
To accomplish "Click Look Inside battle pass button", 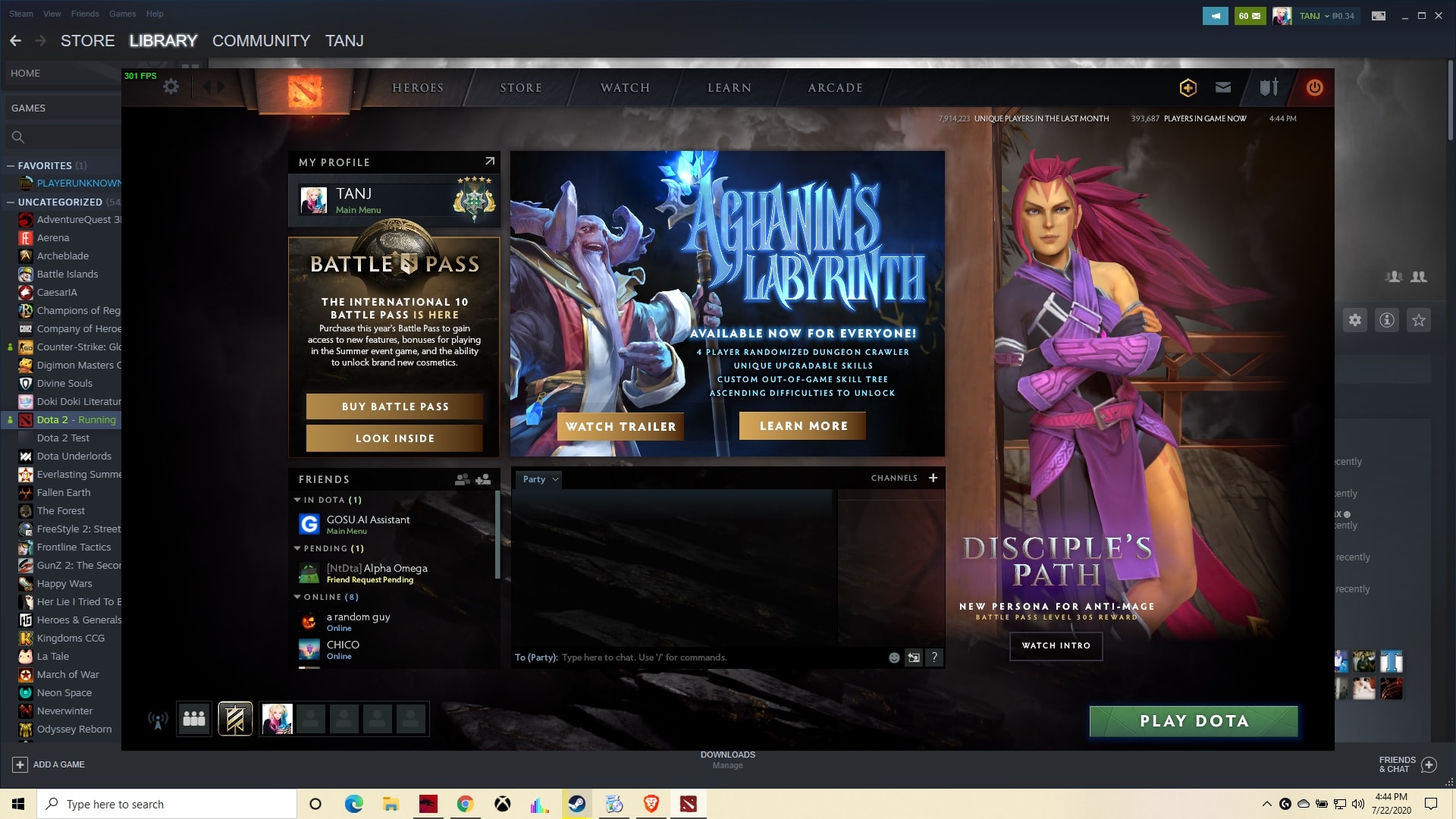I will tap(394, 438).
